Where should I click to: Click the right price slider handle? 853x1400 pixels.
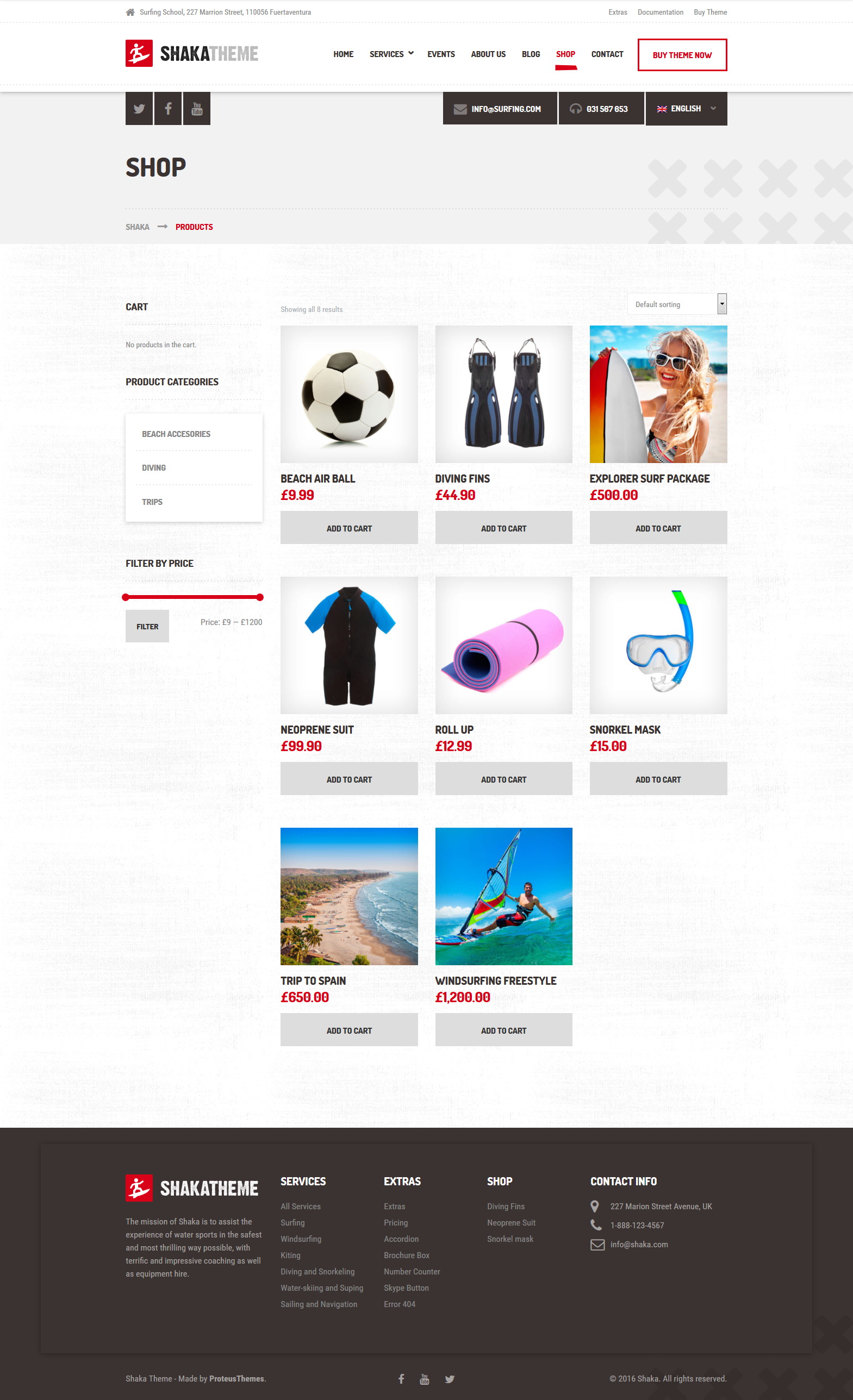[260, 597]
